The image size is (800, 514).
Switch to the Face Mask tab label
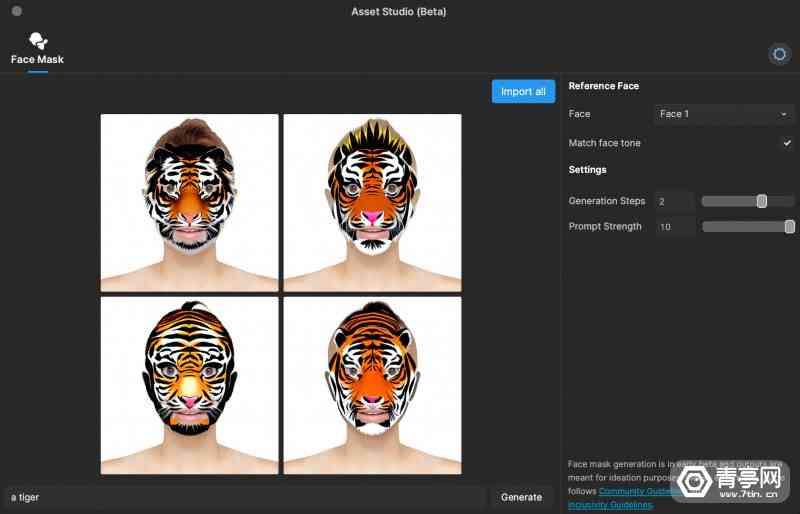tap(37, 59)
